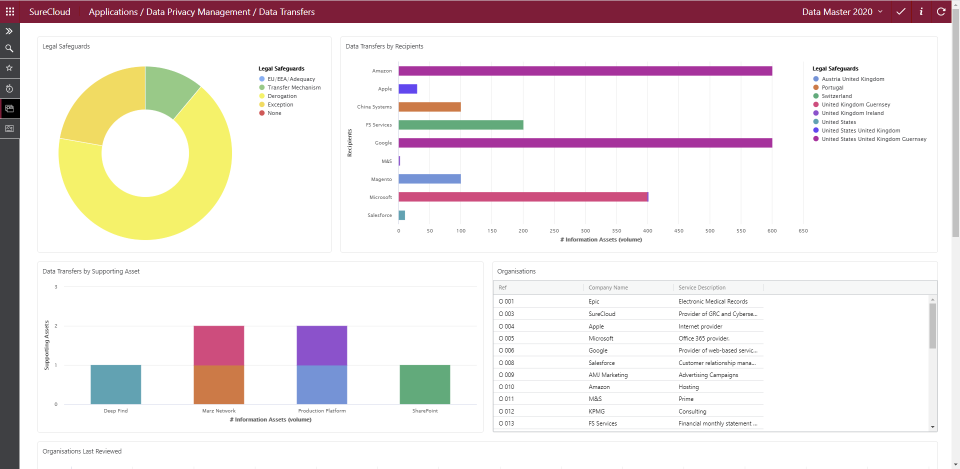Select the SureCloud organisation row
The width and height of the screenshot is (960, 469).
[628, 313]
